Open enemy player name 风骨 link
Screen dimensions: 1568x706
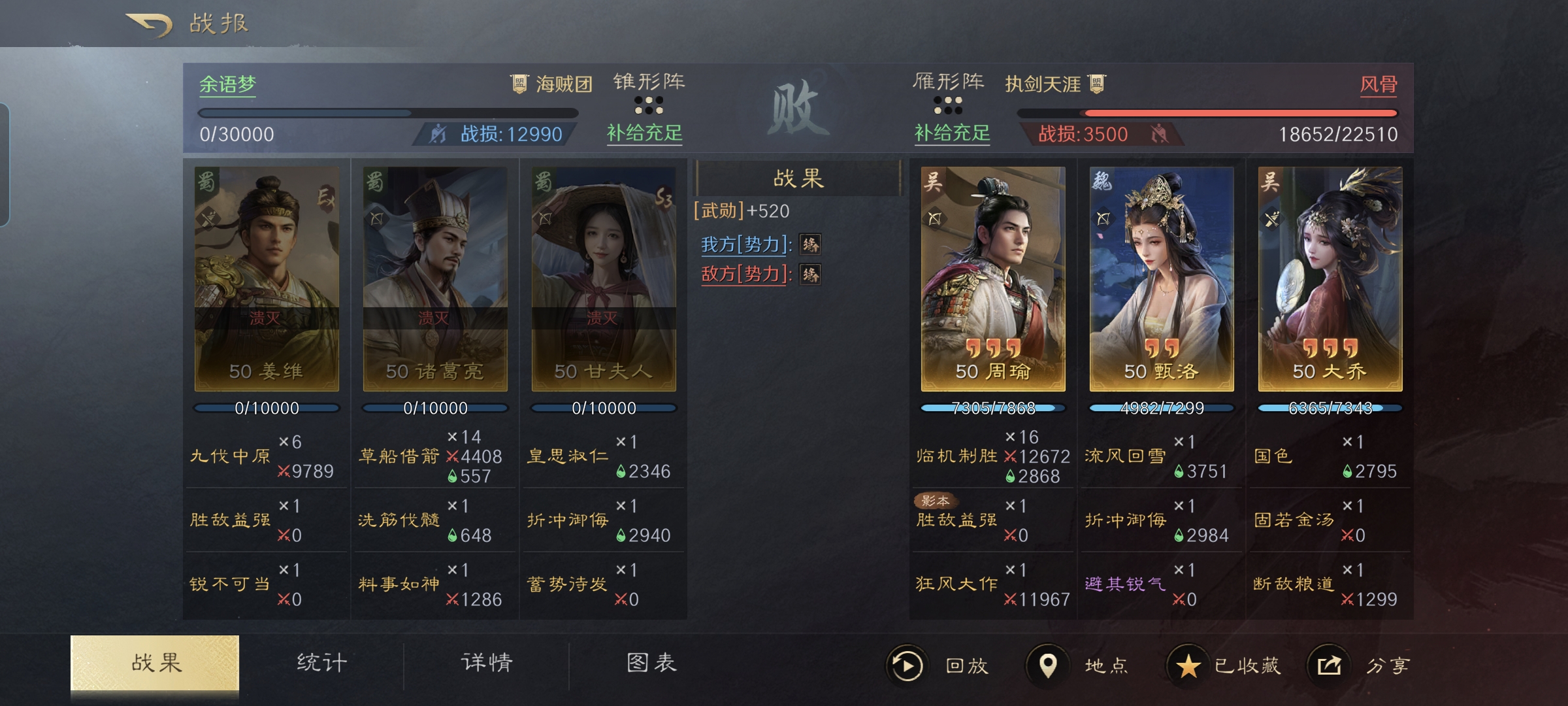coord(1379,84)
